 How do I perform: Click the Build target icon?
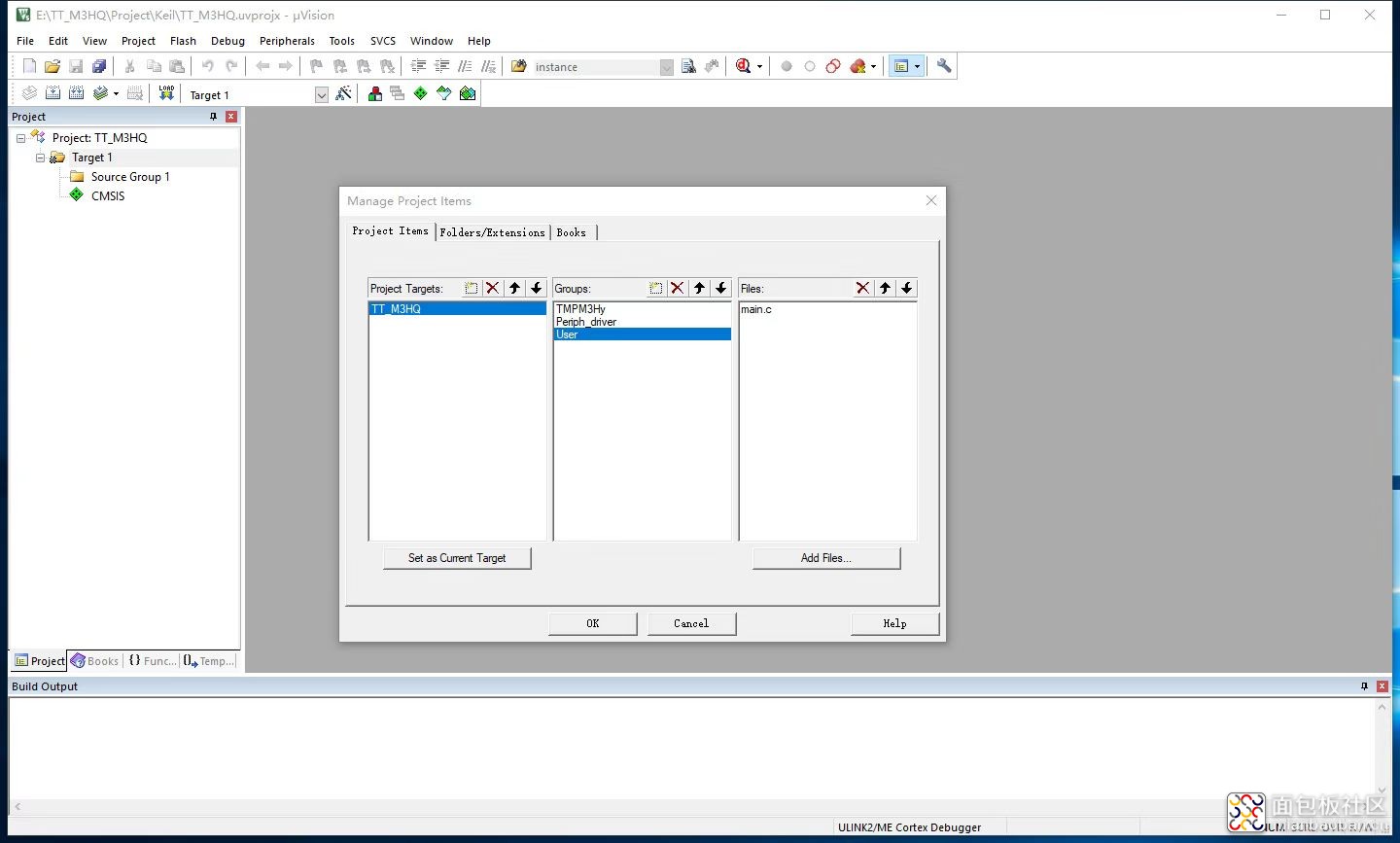coord(52,93)
